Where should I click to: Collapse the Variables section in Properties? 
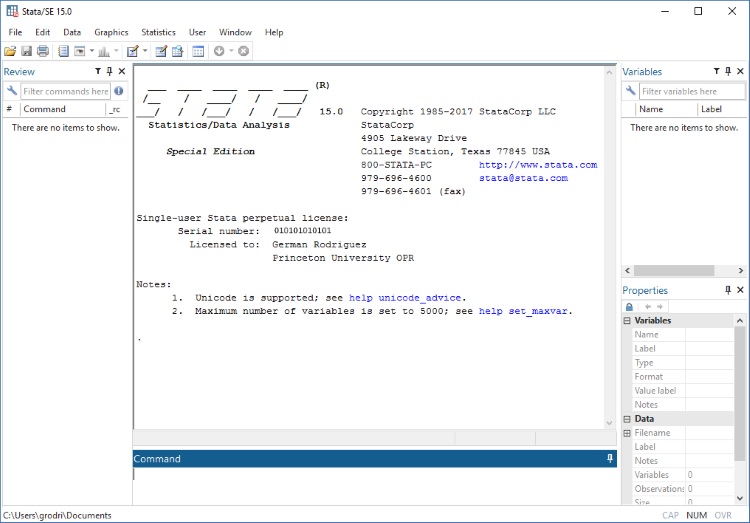tap(627, 321)
